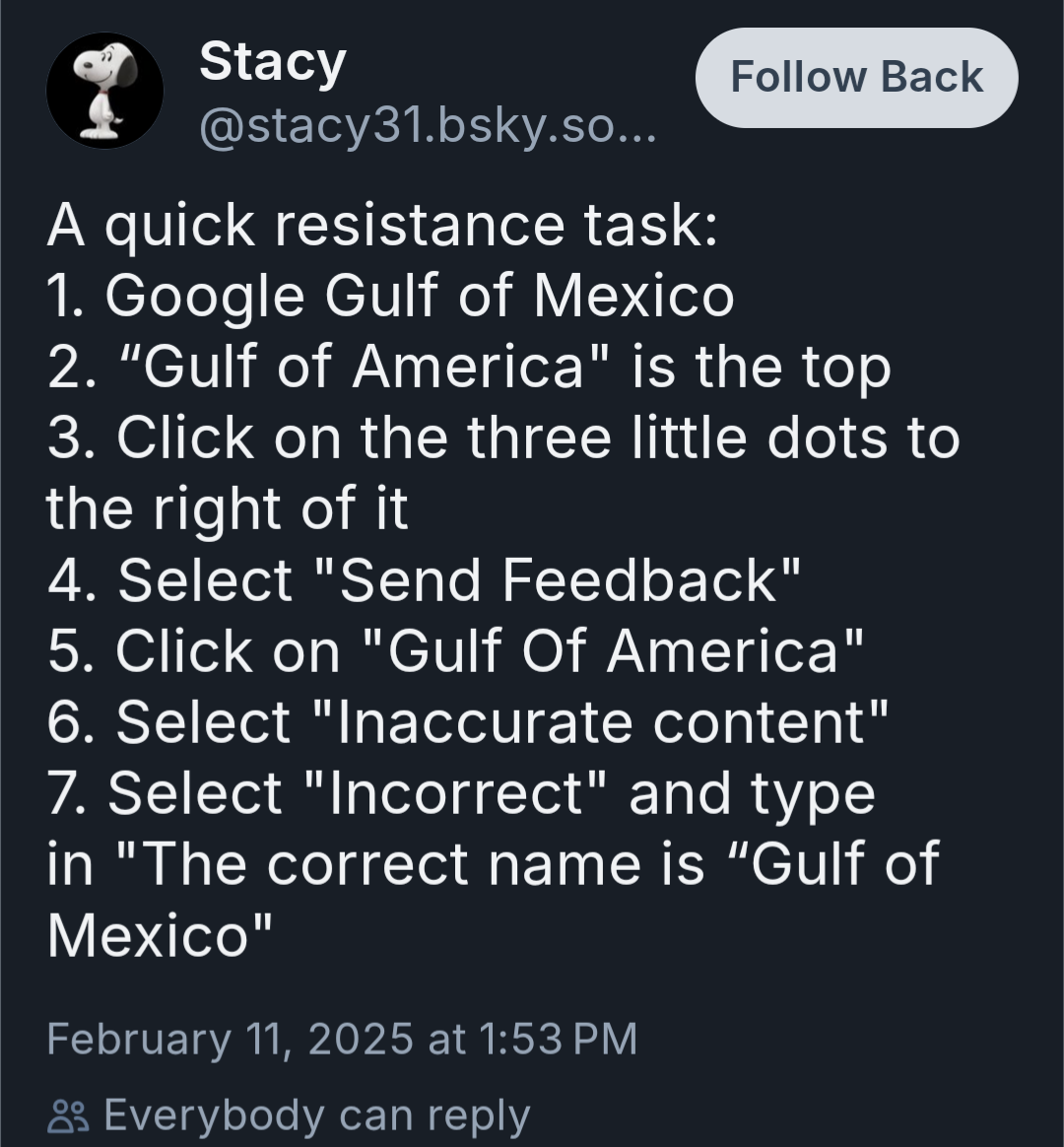Click the final word "Mexico" on last line
The width and height of the screenshot is (1064, 1147).
[x=148, y=935]
